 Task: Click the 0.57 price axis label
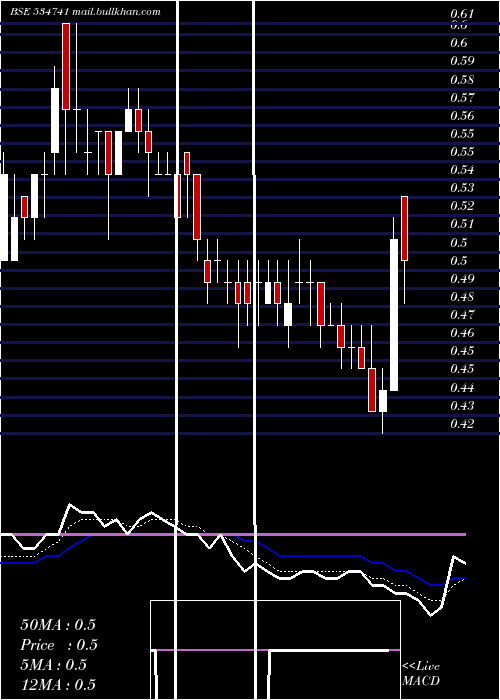(462, 97)
